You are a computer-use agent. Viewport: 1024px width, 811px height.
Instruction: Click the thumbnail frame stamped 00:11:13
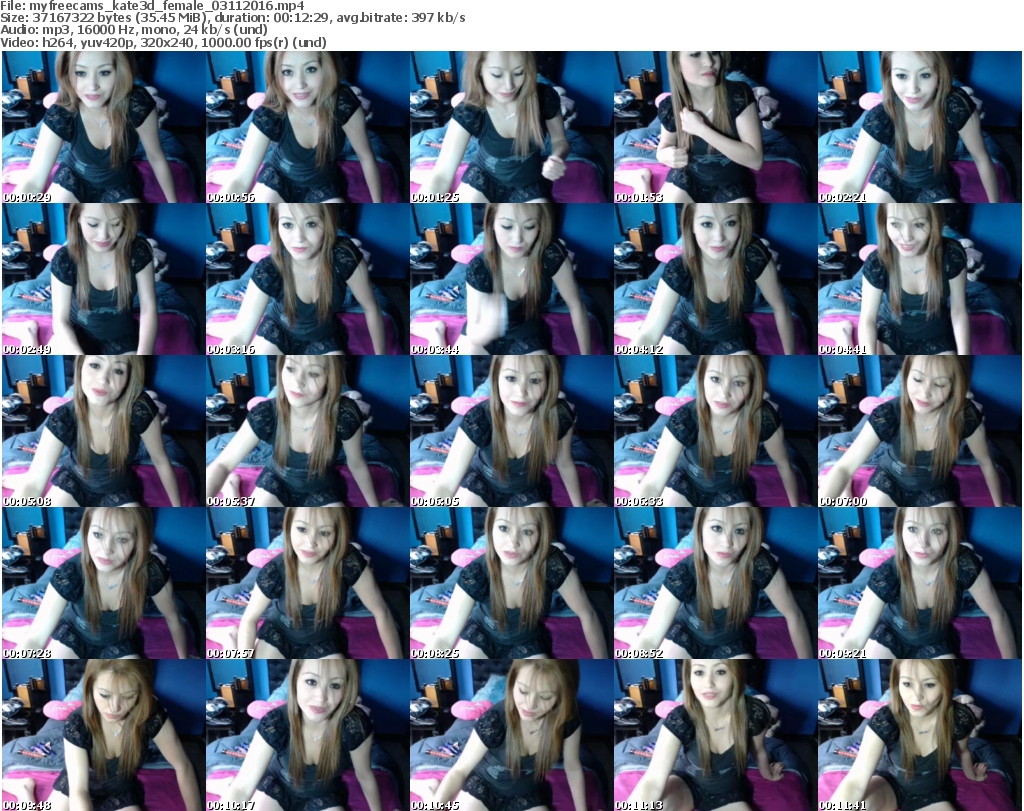tap(715, 735)
